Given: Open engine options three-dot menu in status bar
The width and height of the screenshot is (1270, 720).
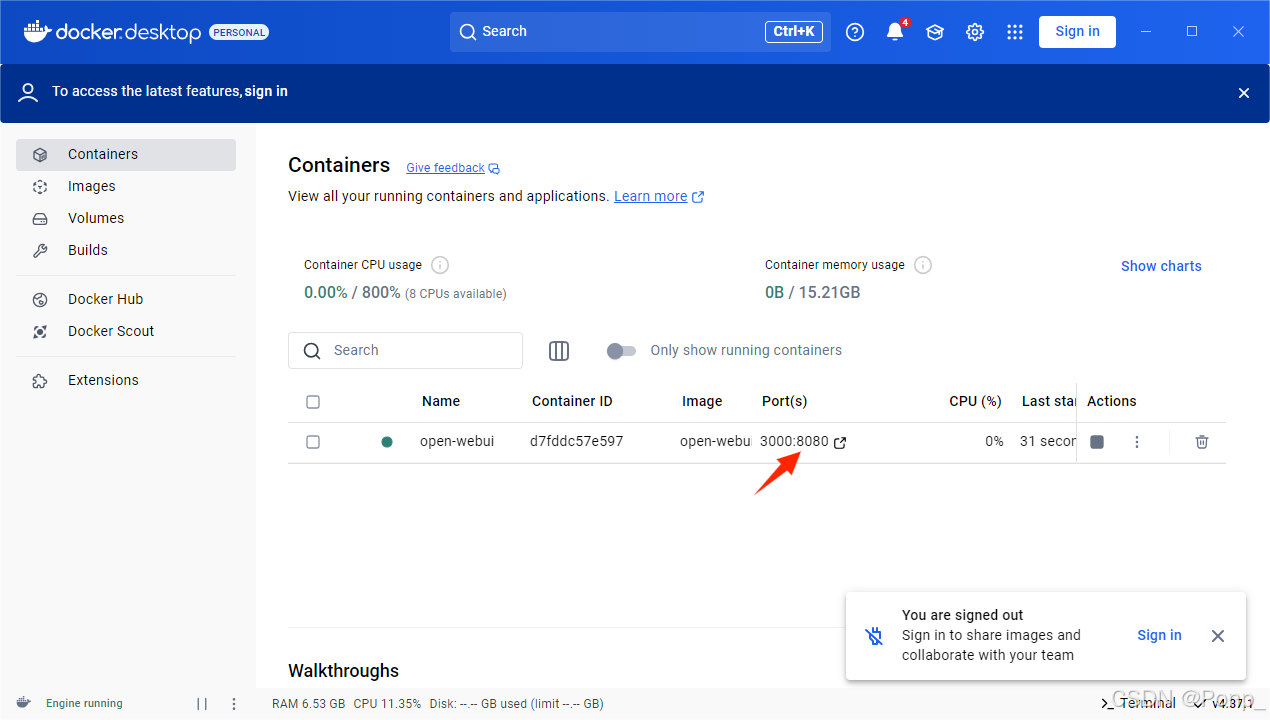Looking at the screenshot, I should [x=234, y=704].
